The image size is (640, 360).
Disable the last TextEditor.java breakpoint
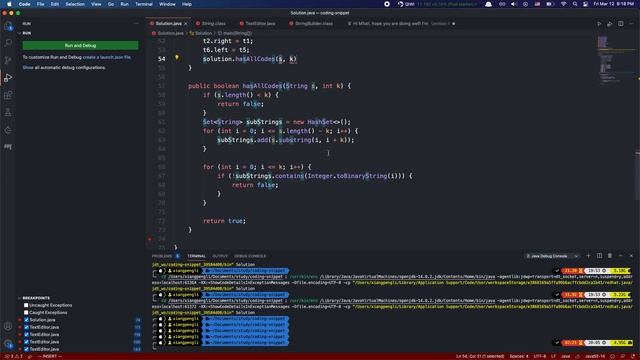coord(26,349)
